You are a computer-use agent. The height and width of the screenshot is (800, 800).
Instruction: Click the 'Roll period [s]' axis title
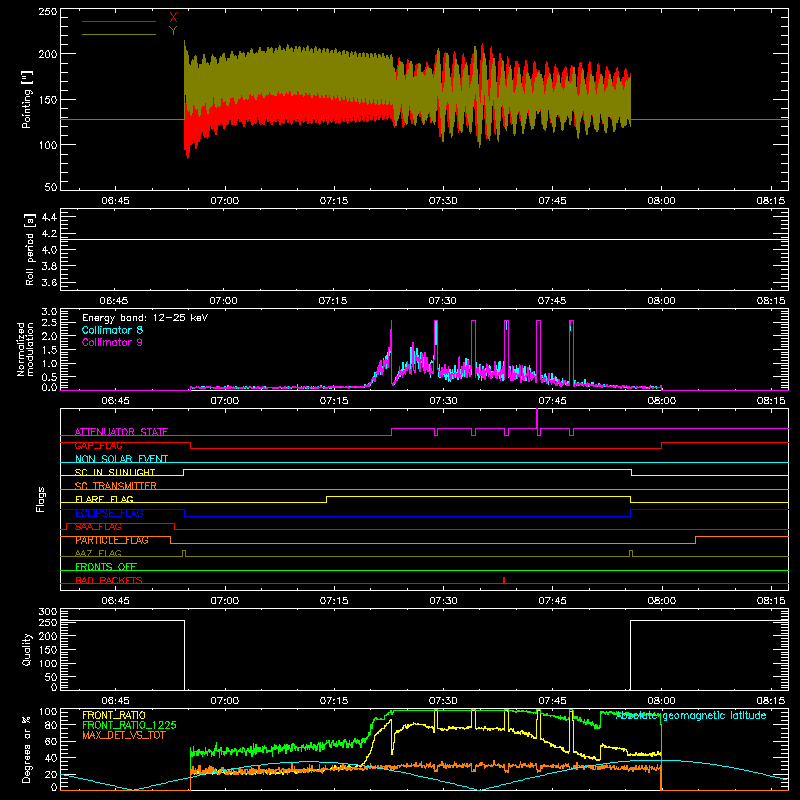click(30, 250)
